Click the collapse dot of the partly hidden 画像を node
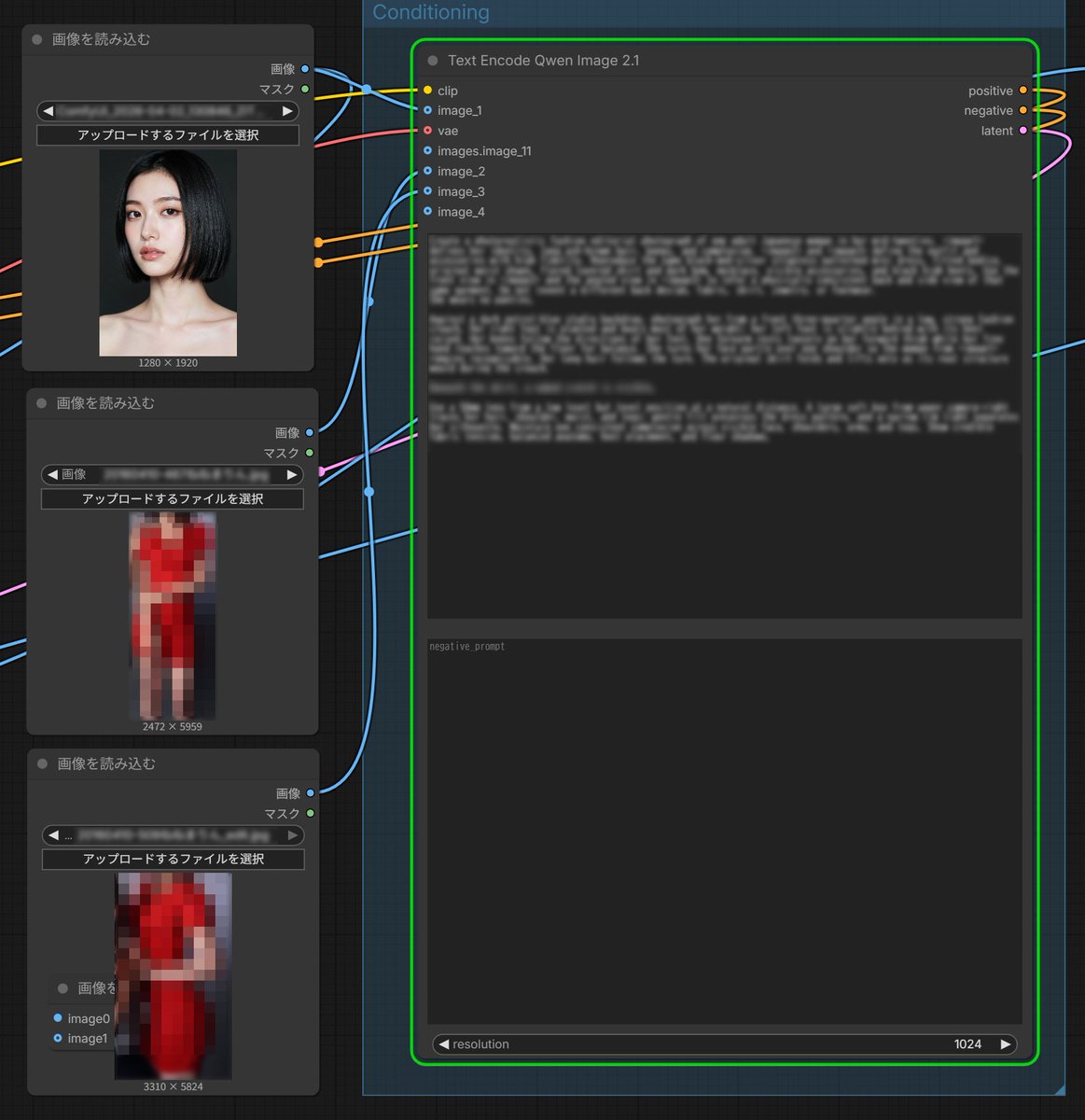This screenshot has height=1120, width=1085. click(x=63, y=988)
